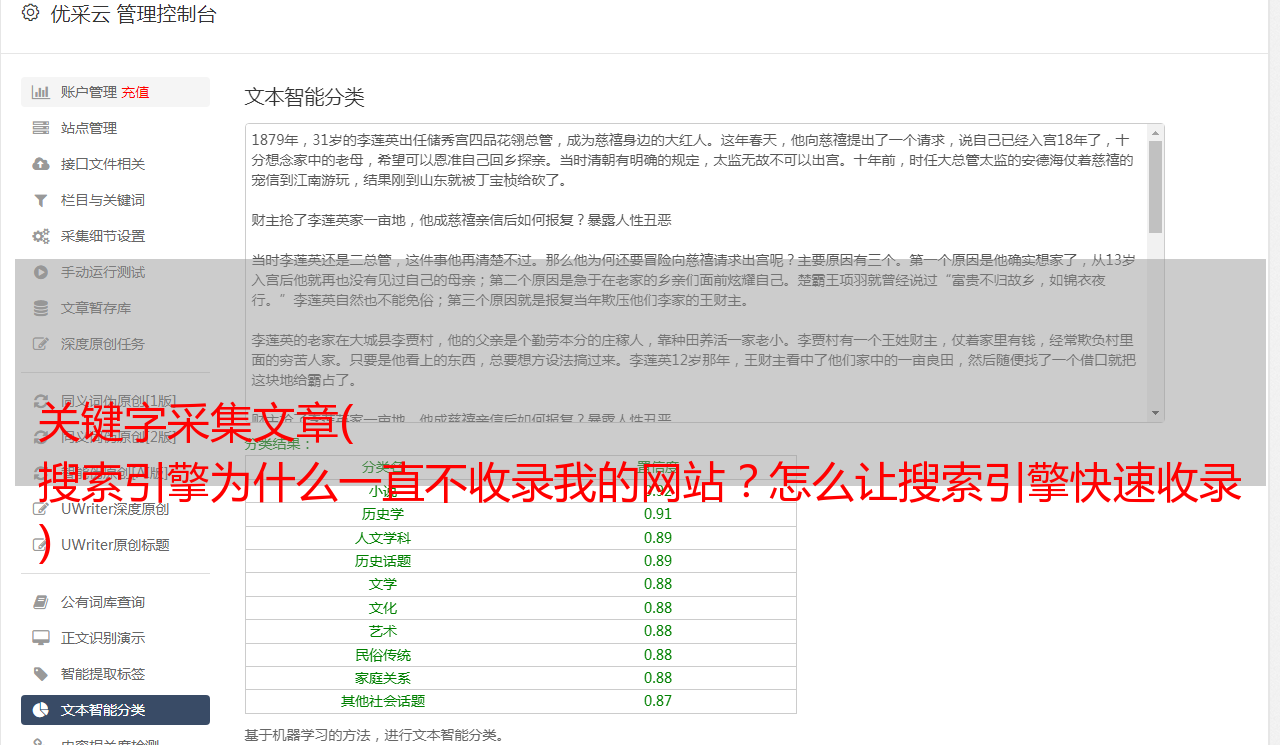Image resolution: width=1280 pixels, height=745 pixels.
Task: Click the bar chart icon for 账户管理
Action: 41,92
